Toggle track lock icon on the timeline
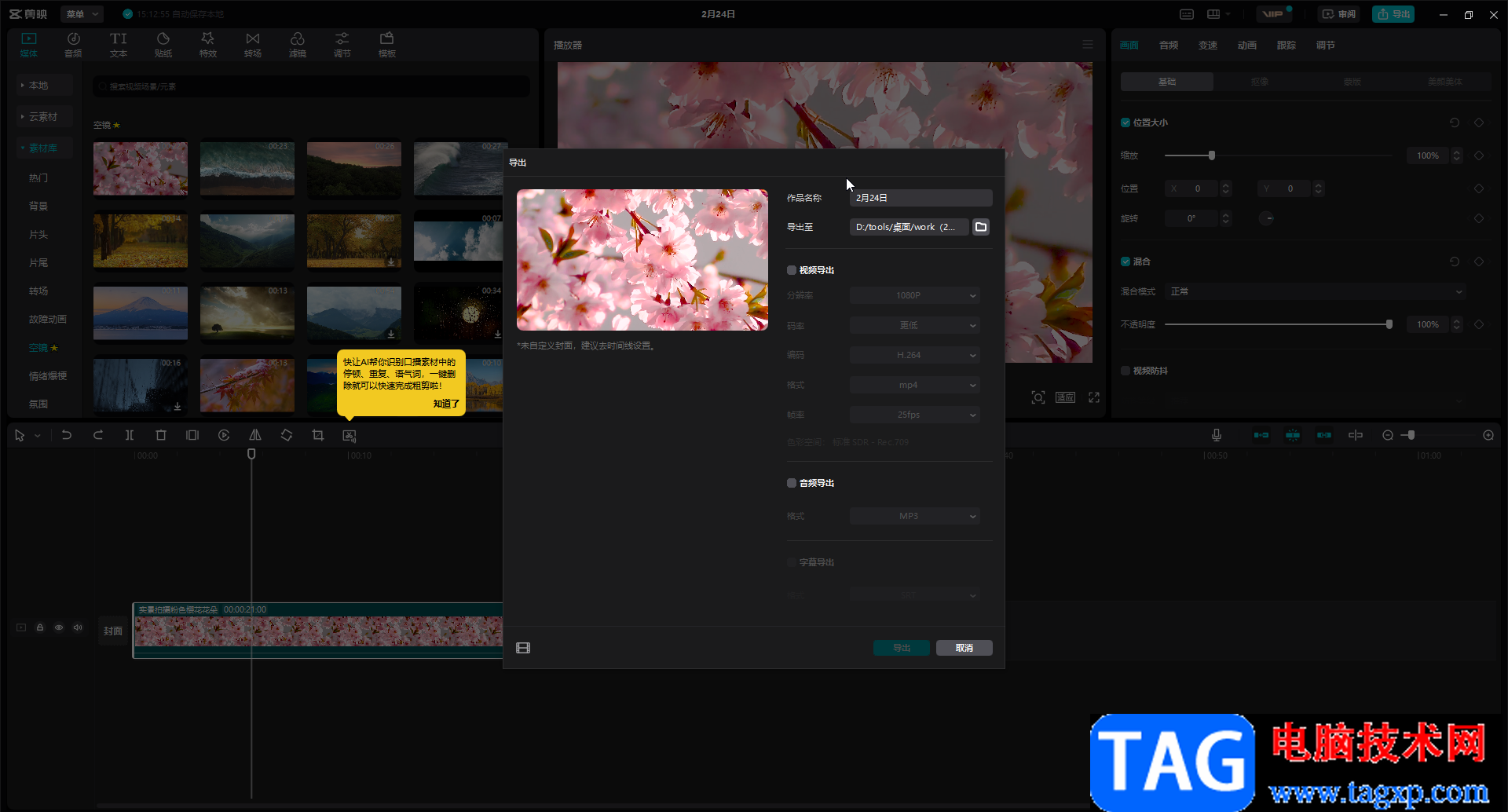The image size is (1508, 812). click(x=40, y=627)
